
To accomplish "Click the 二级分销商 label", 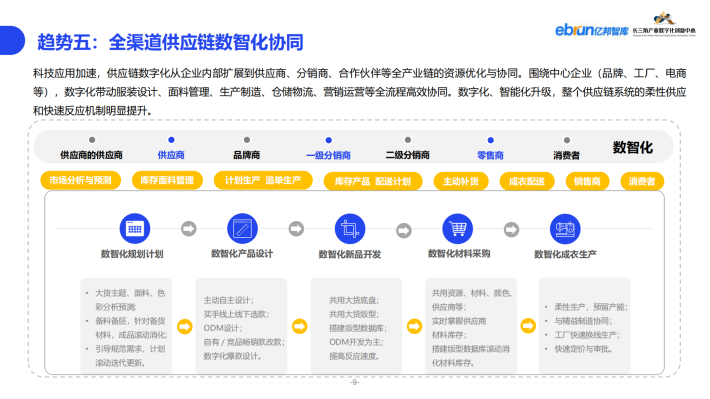I will [408, 155].
